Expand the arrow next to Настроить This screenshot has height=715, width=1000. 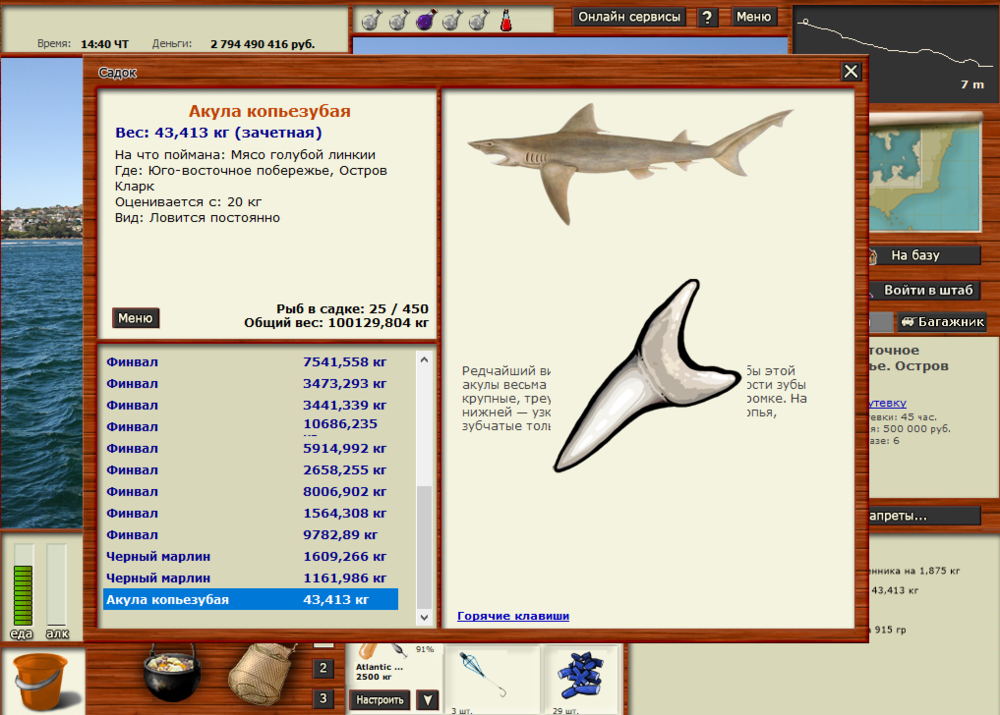pos(427,700)
